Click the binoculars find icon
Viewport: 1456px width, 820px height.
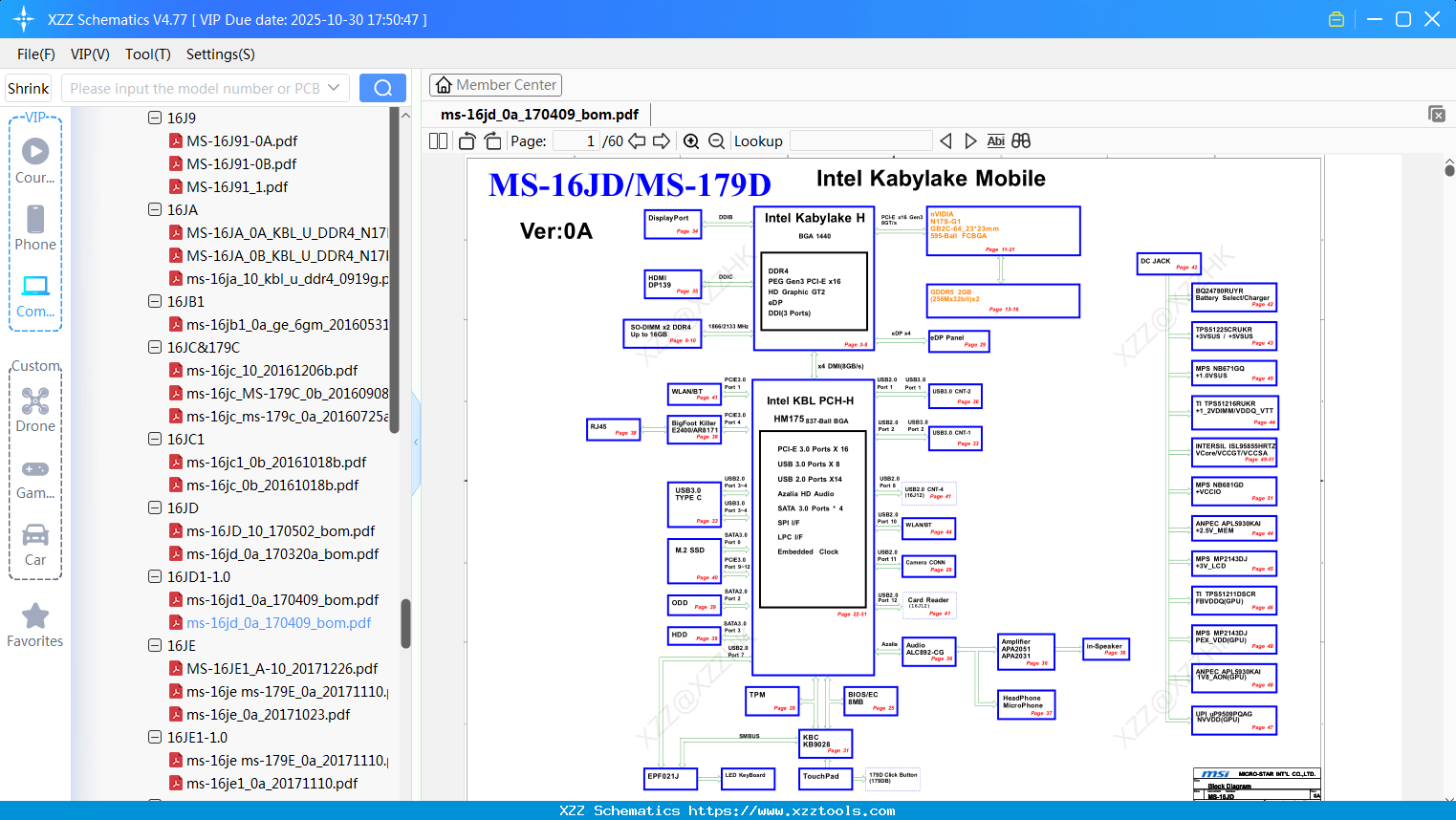1021,140
